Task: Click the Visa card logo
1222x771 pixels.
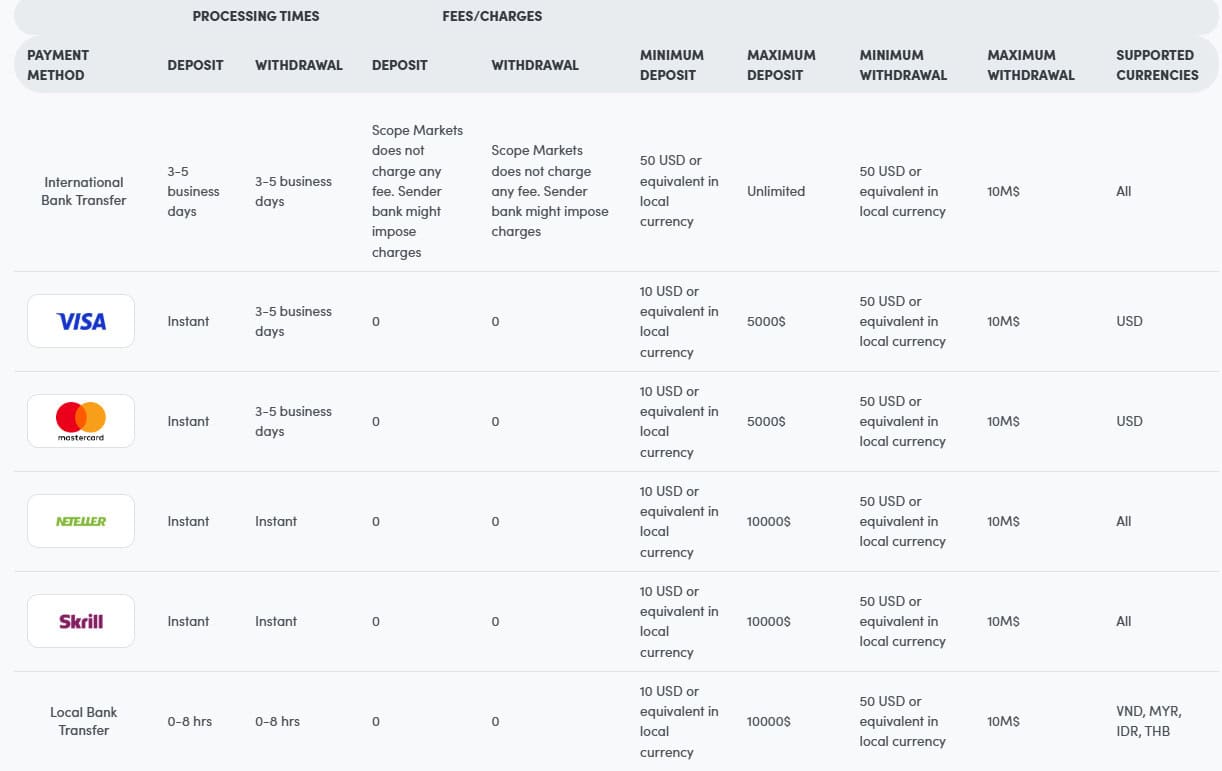Action: [81, 321]
